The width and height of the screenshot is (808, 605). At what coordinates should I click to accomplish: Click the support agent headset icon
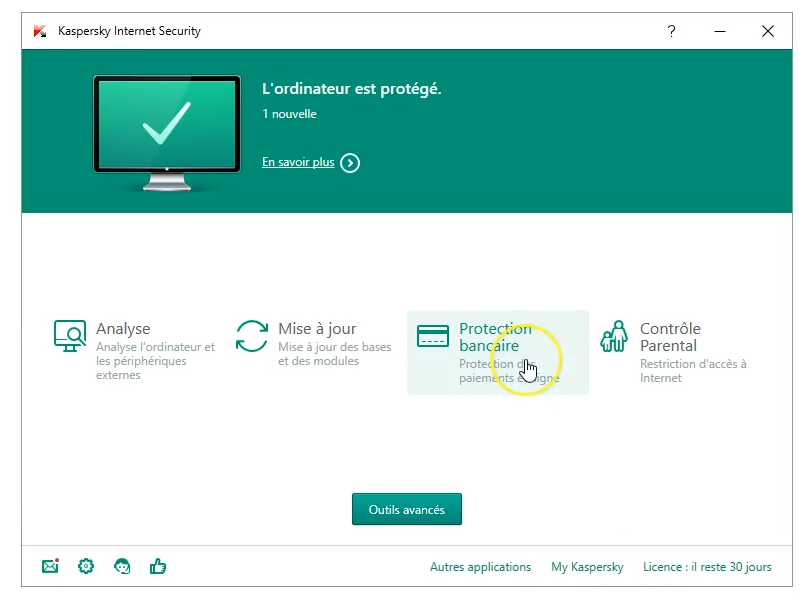tap(122, 566)
